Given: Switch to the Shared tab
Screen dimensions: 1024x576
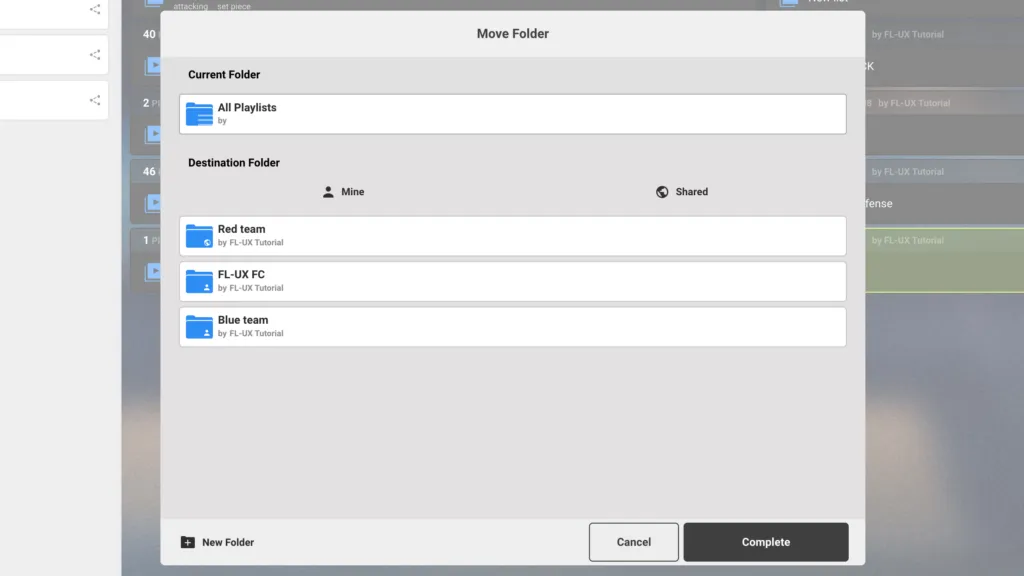Looking at the screenshot, I should click(x=682, y=191).
